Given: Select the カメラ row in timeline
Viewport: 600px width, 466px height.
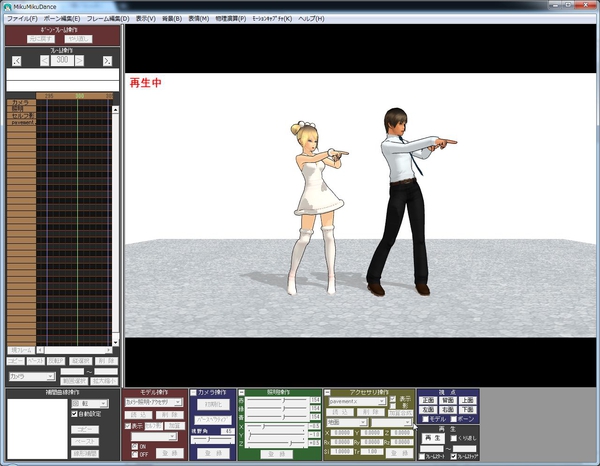Looking at the screenshot, I should (x=21, y=102).
